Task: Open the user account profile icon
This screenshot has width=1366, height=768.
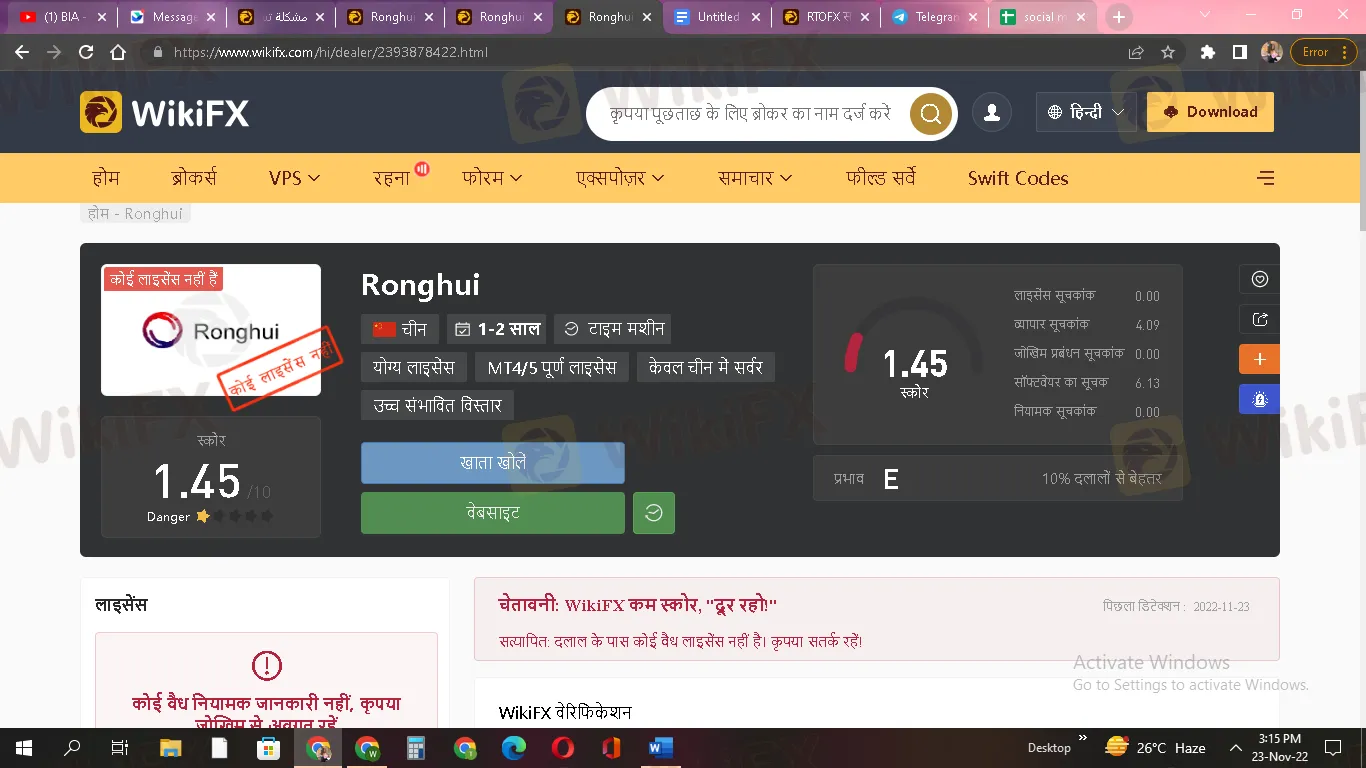Action: 992,113
